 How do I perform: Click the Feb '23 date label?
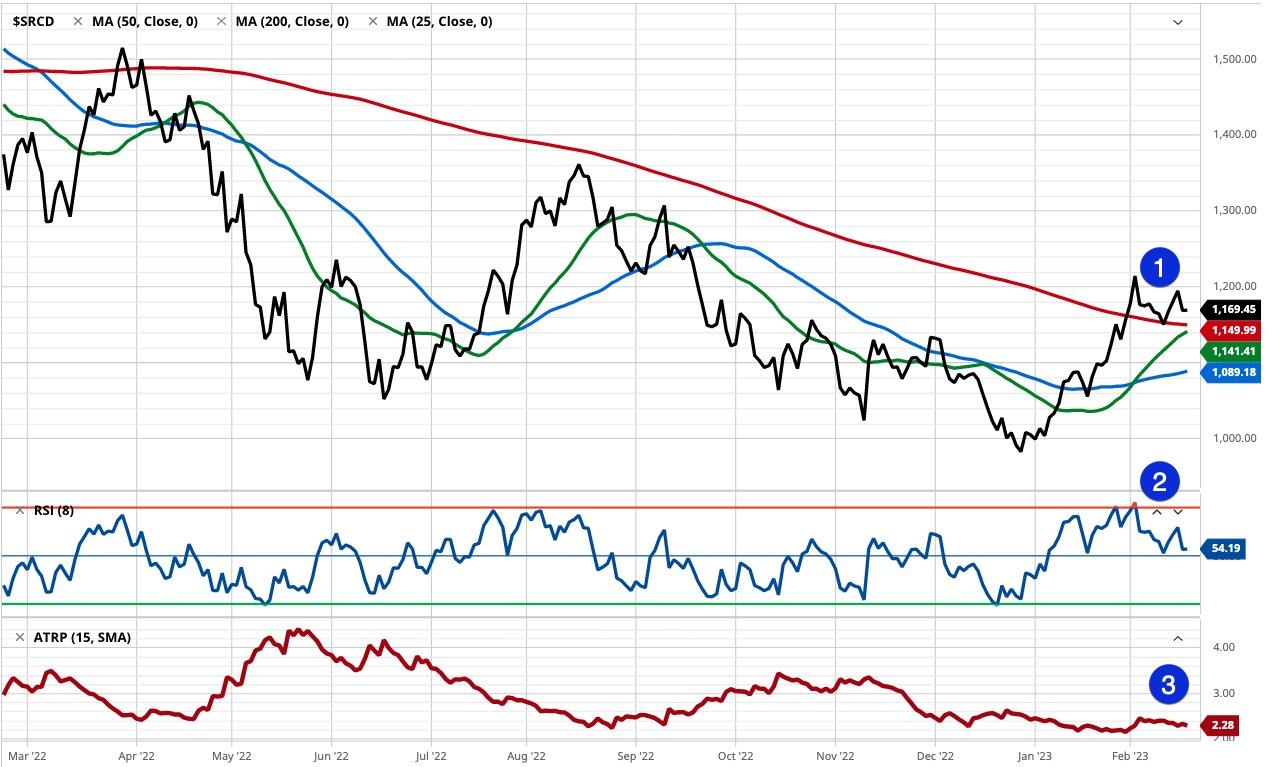tap(1130, 757)
